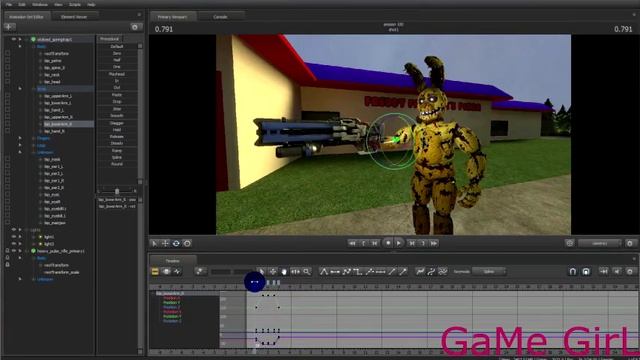Viewport: 640px width, 360px height.
Task: Toggle visibility eye for Lights group
Action: pyautogui.click(x=13, y=230)
